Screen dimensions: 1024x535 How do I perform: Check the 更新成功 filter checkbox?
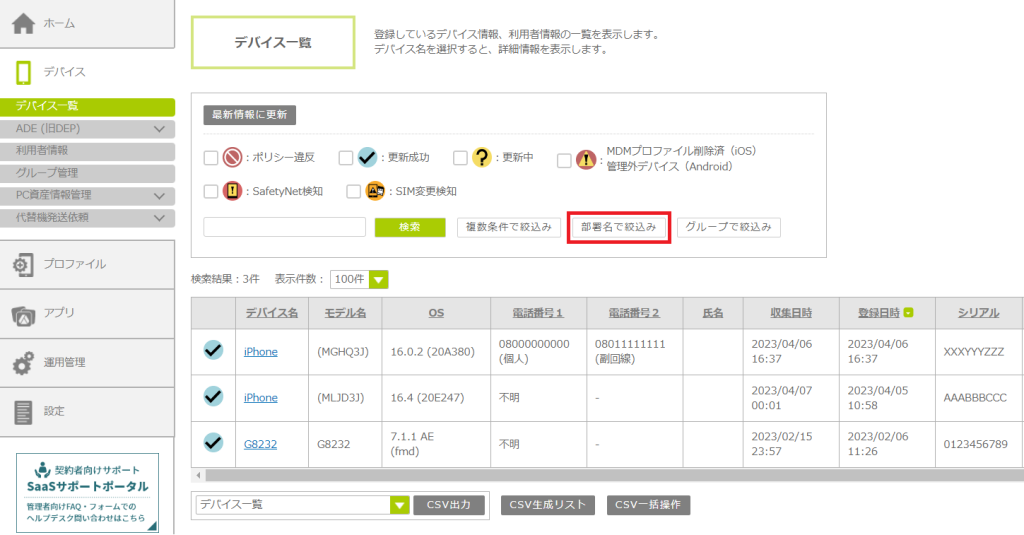[345, 158]
